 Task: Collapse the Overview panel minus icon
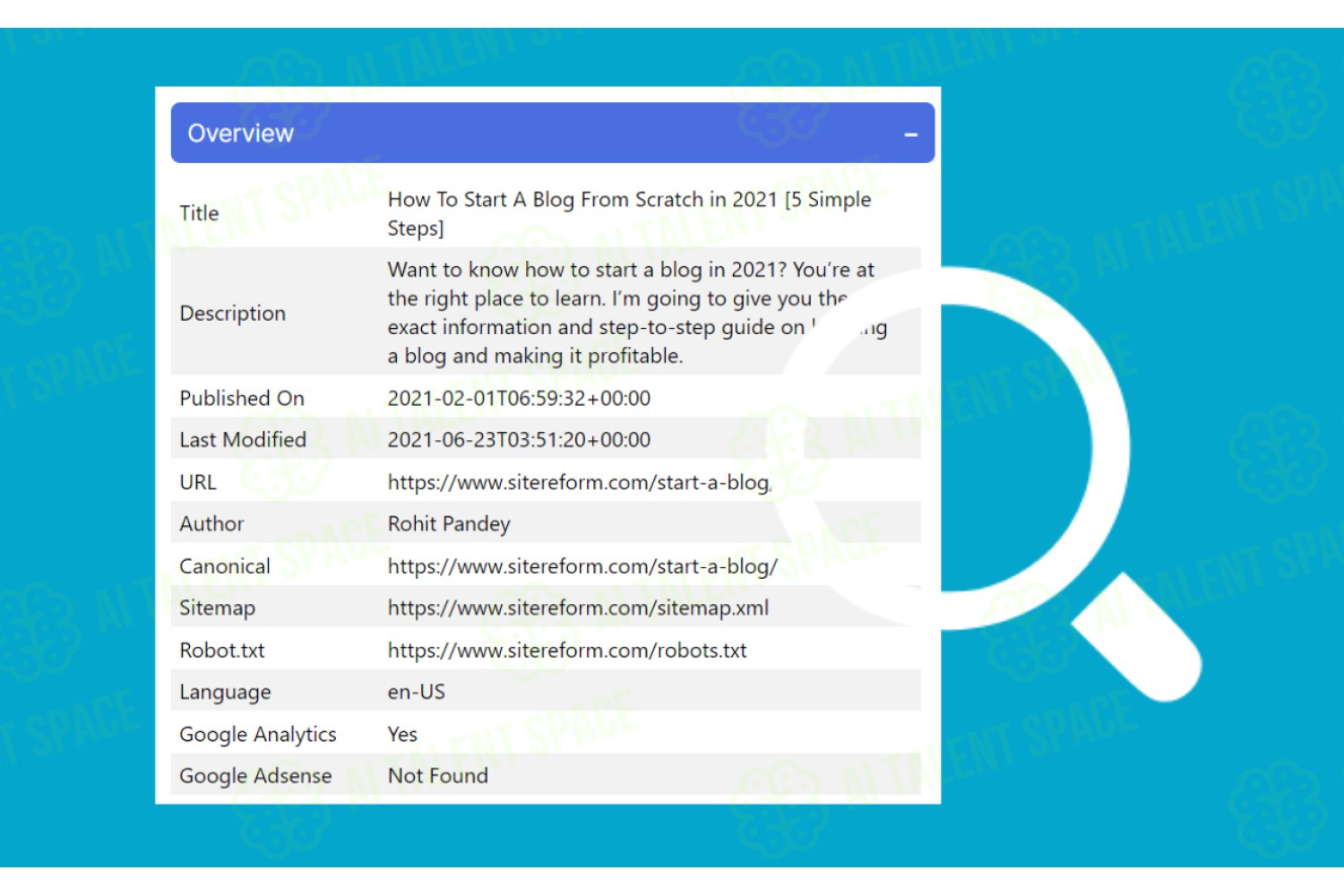click(x=910, y=134)
